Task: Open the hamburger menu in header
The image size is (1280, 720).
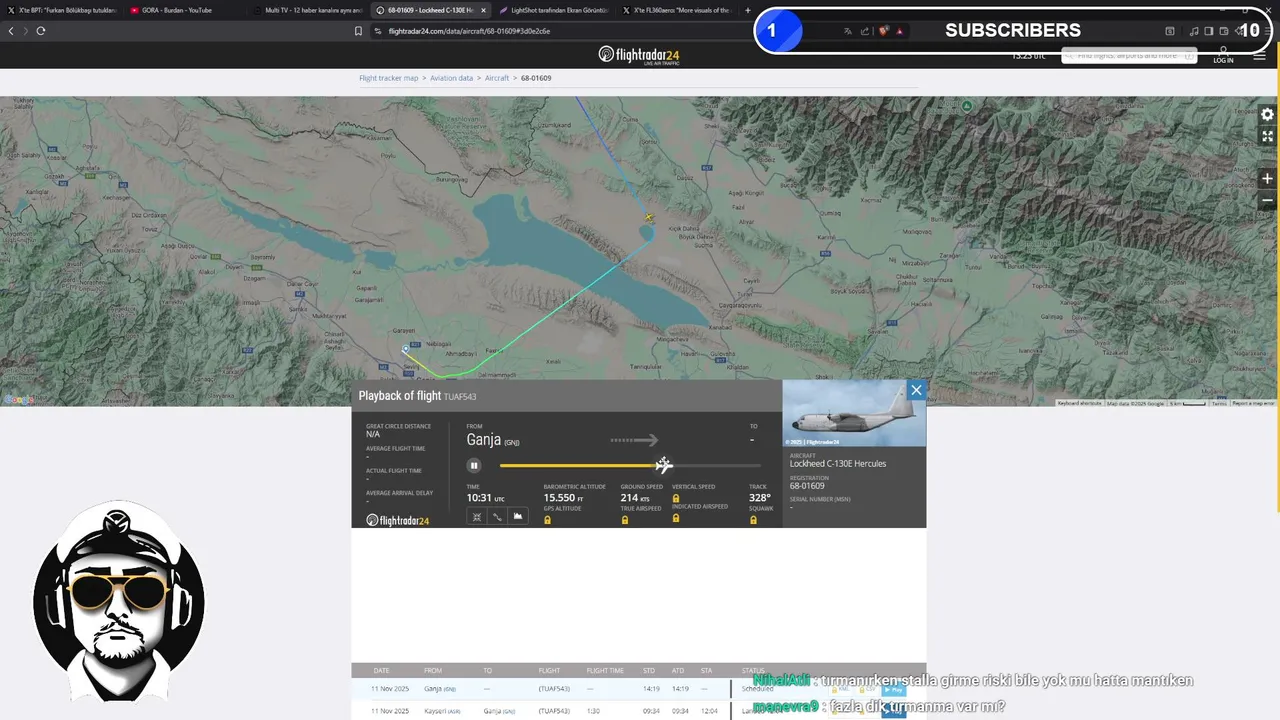Action: [x=1259, y=57]
